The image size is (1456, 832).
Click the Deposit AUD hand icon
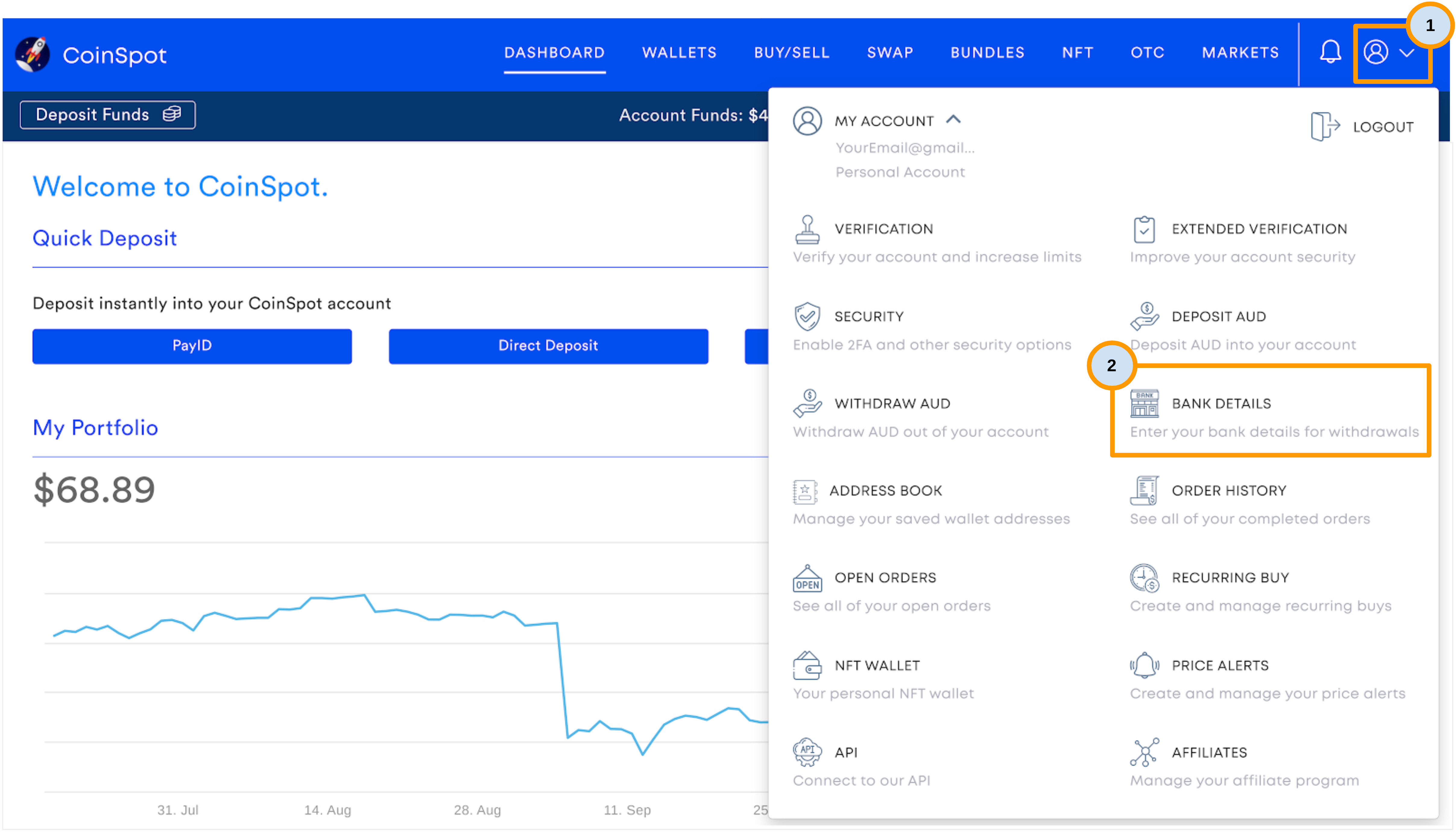point(1144,317)
